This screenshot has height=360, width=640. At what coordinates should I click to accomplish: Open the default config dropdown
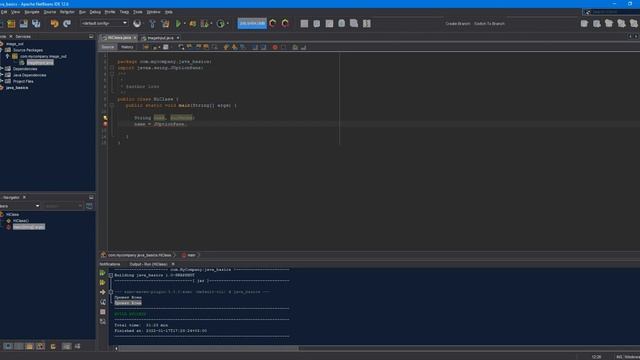point(104,23)
